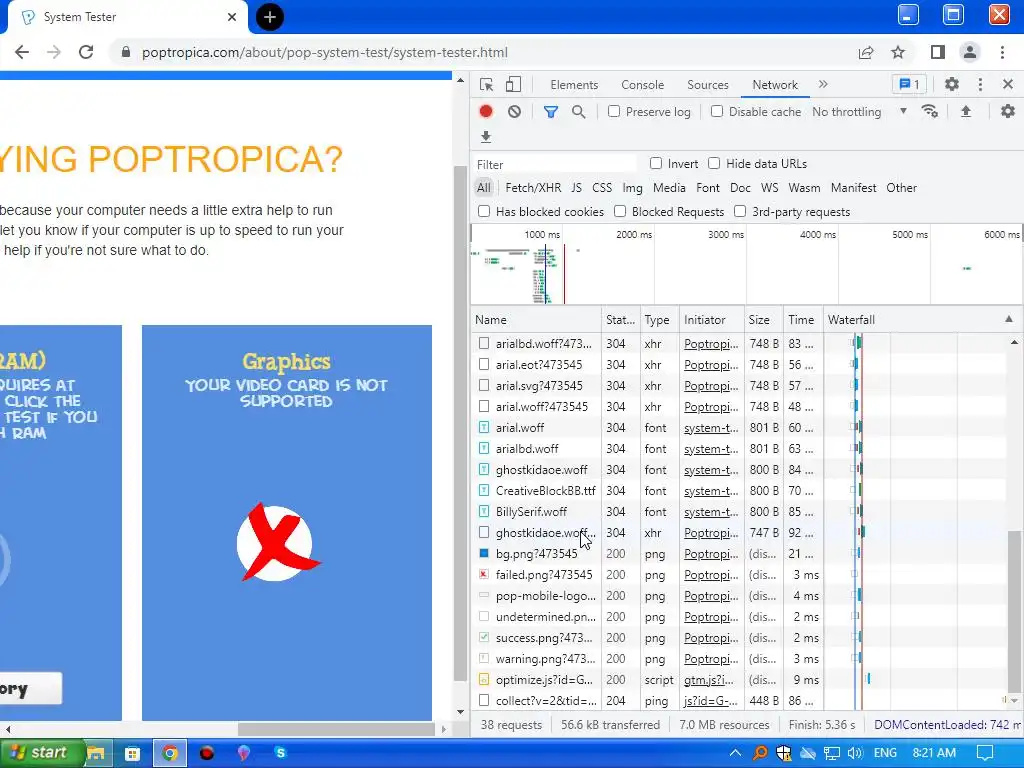Open browser side panel icon
The height and width of the screenshot is (768, 1024).
[x=938, y=52]
